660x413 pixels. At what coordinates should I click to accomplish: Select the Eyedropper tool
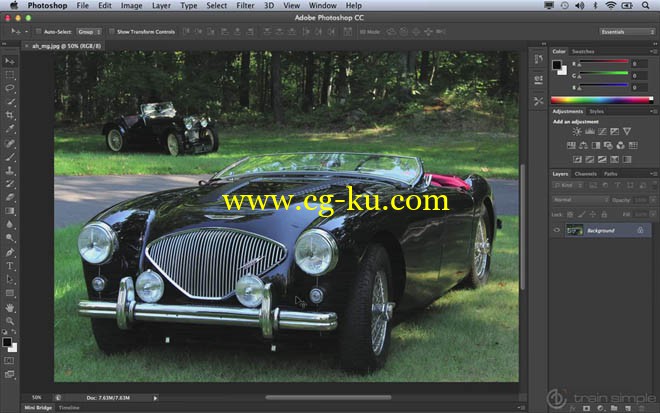[10, 129]
